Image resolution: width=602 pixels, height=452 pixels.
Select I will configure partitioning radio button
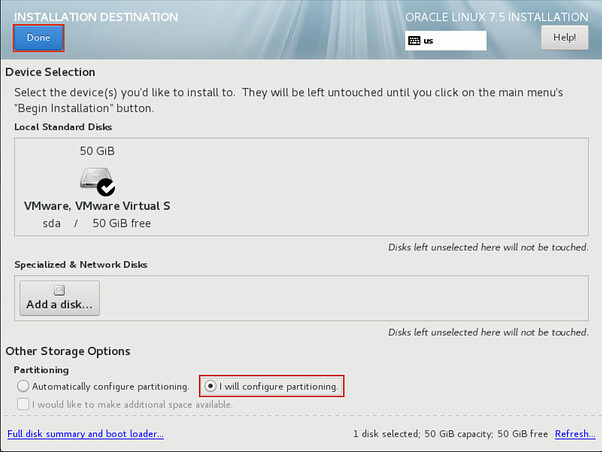pos(210,386)
